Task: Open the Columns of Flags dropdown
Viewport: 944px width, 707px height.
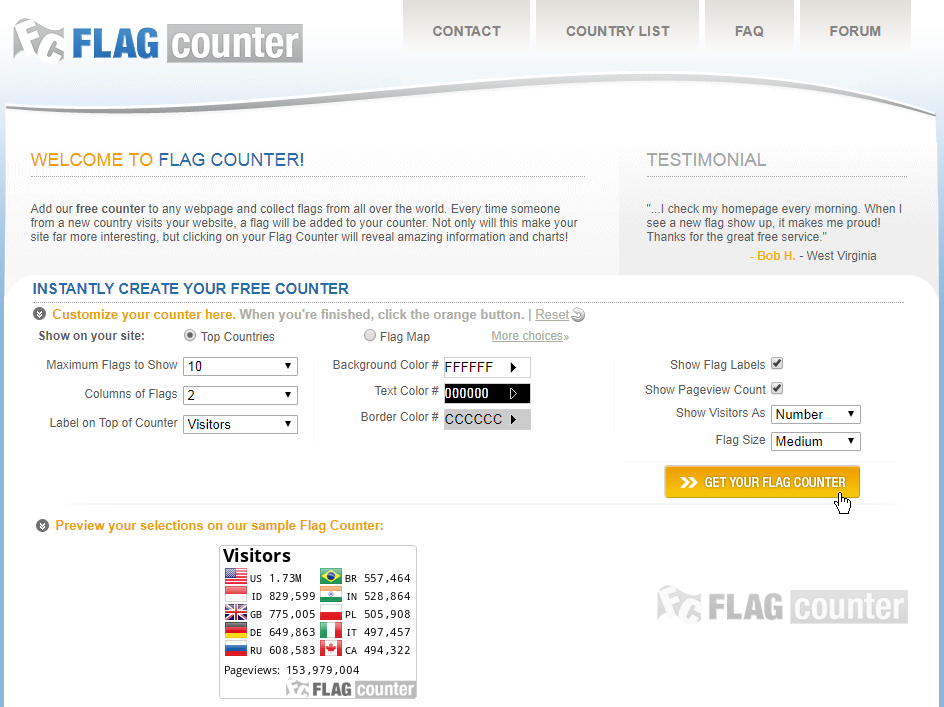Action: click(x=240, y=395)
